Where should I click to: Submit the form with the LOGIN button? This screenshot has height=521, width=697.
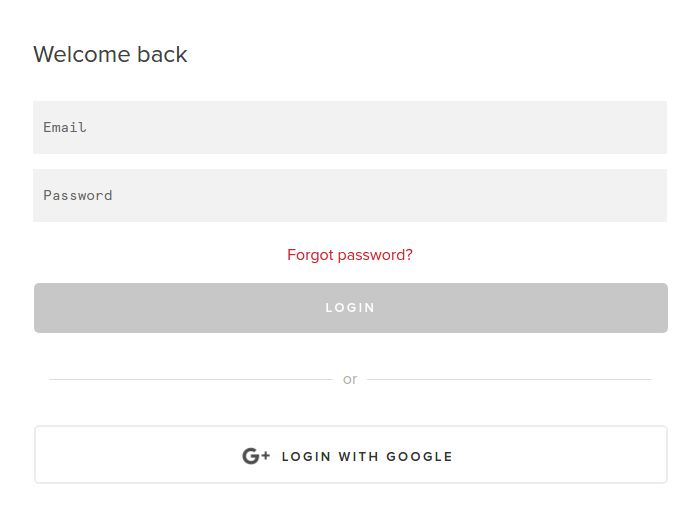pyautogui.click(x=350, y=308)
